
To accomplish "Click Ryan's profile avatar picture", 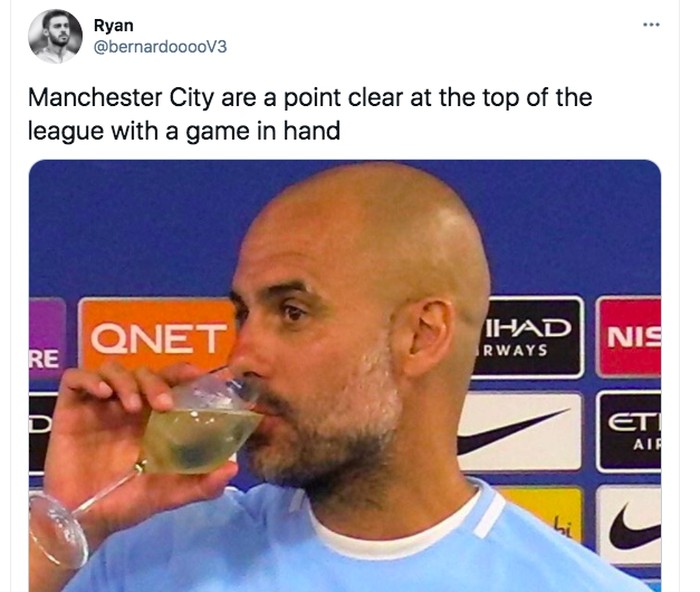I will [54, 38].
